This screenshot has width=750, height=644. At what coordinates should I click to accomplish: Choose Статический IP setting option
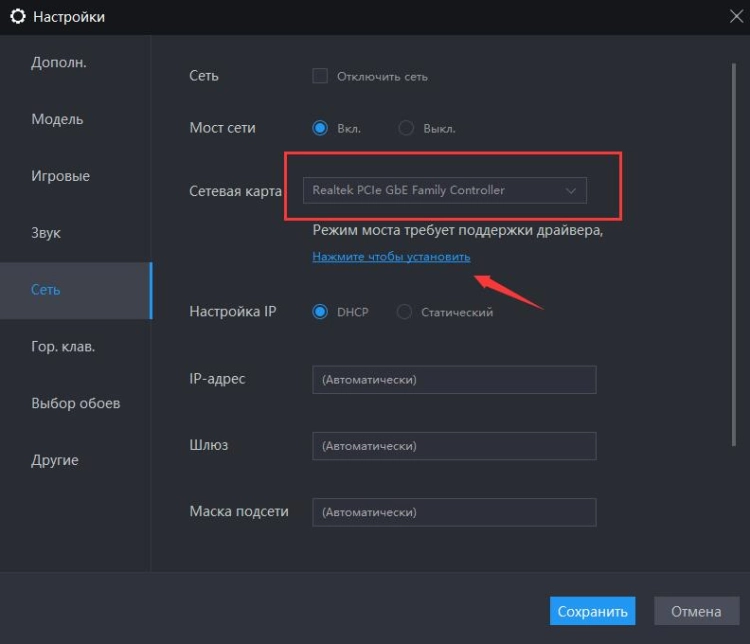tap(404, 312)
